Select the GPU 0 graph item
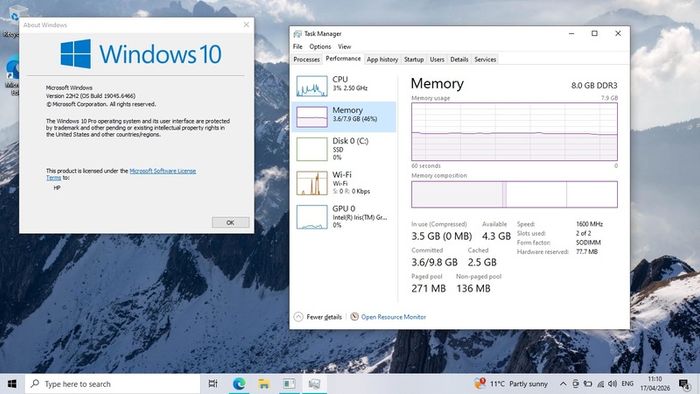 tap(343, 216)
